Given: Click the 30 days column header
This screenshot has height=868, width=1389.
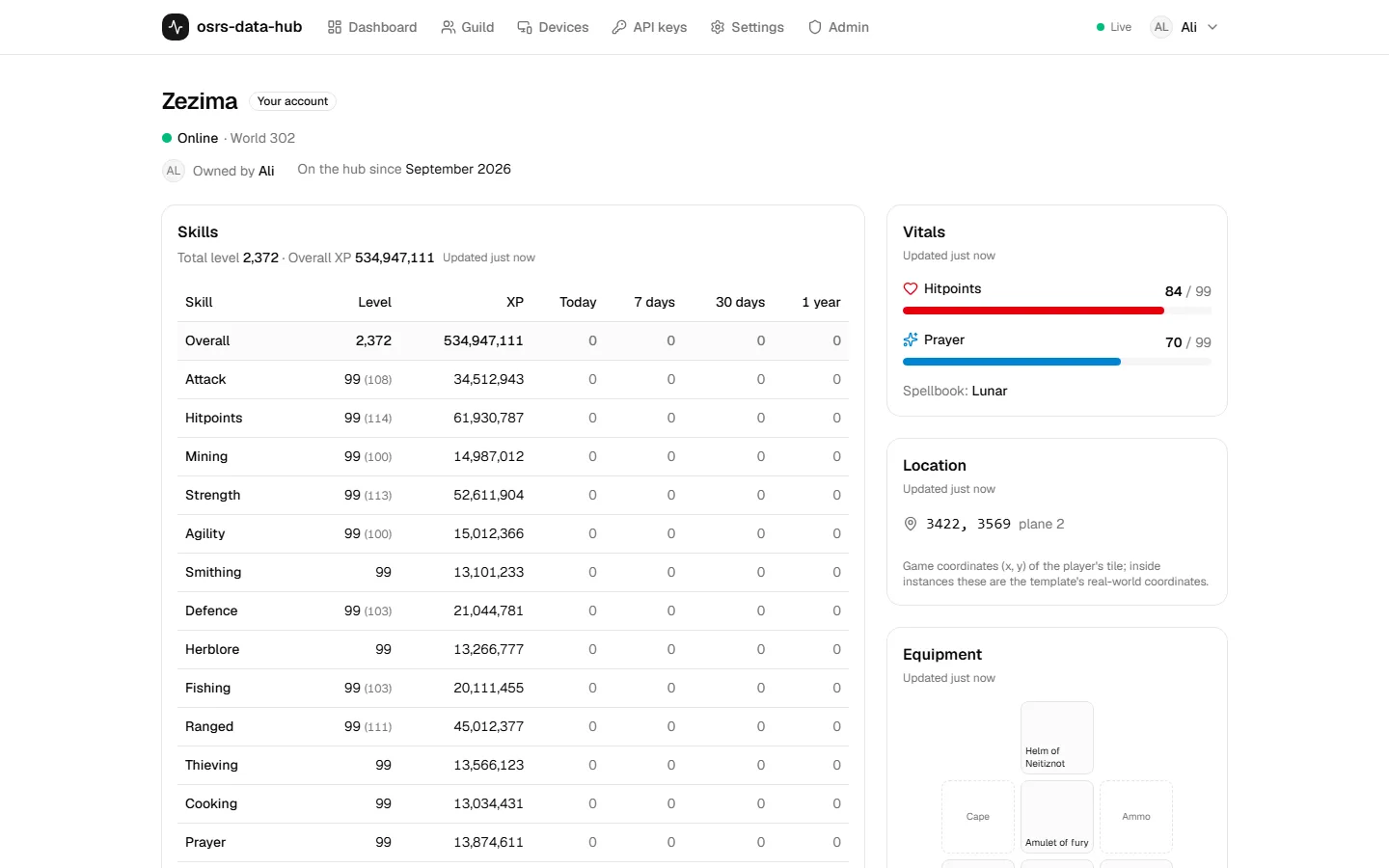Looking at the screenshot, I should (740, 302).
